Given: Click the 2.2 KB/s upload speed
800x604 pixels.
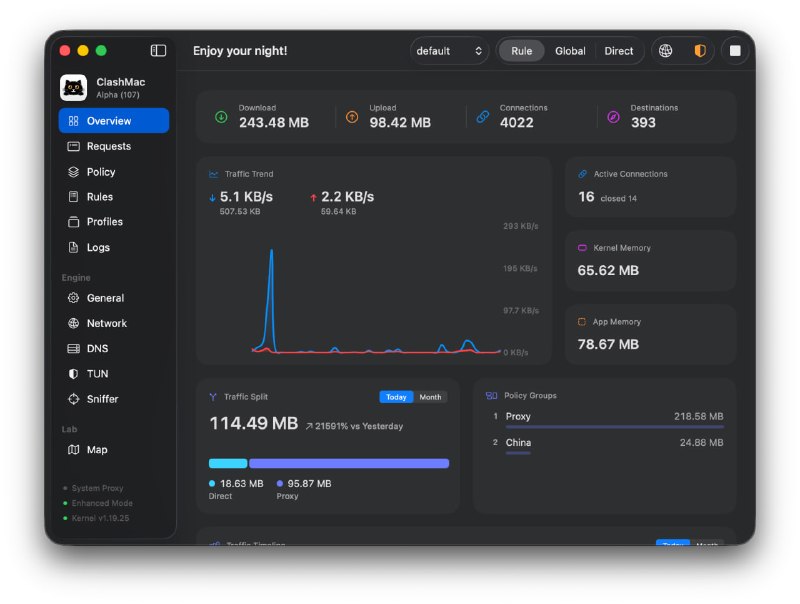Looking at the screenshot, I should (x=347, y=197).
